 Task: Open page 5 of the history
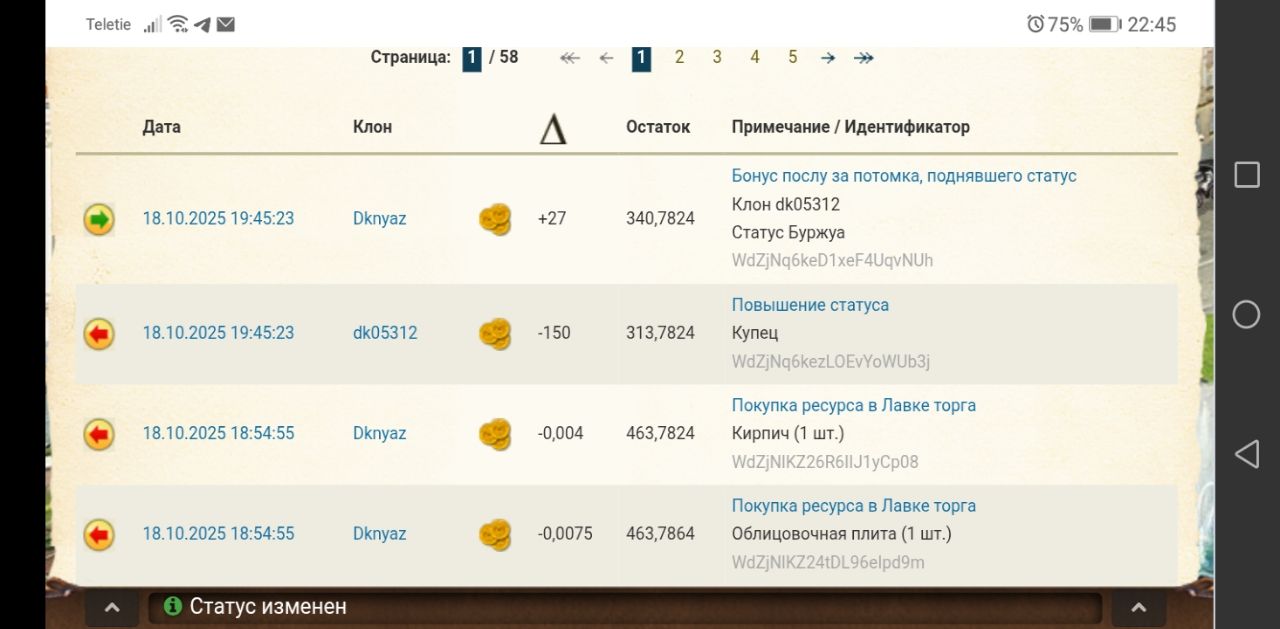(792, 58)
